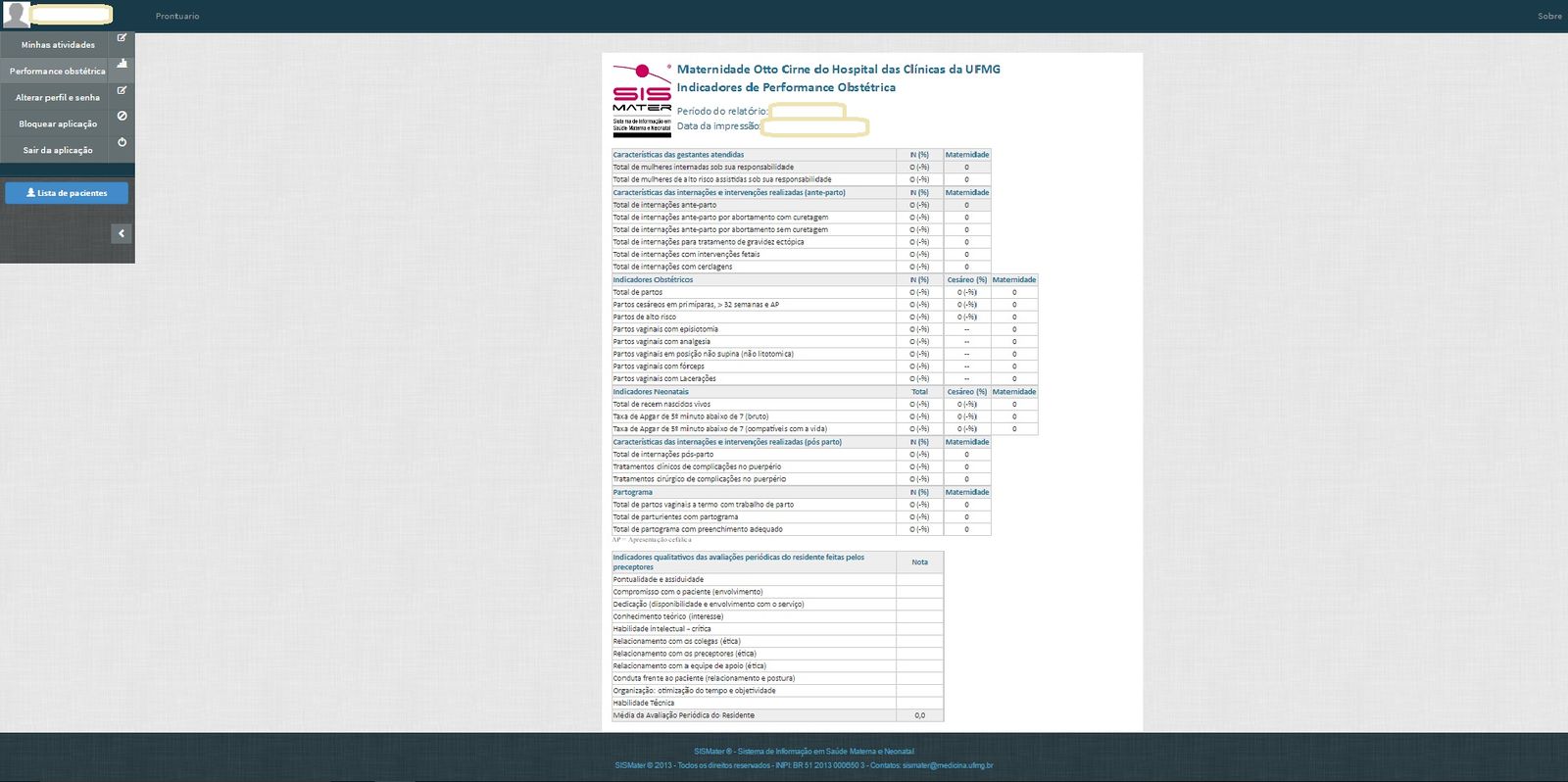Click the power icon beside Sair da aplicação
This screenshot has width=1568, height=782.
pos(122,142)
